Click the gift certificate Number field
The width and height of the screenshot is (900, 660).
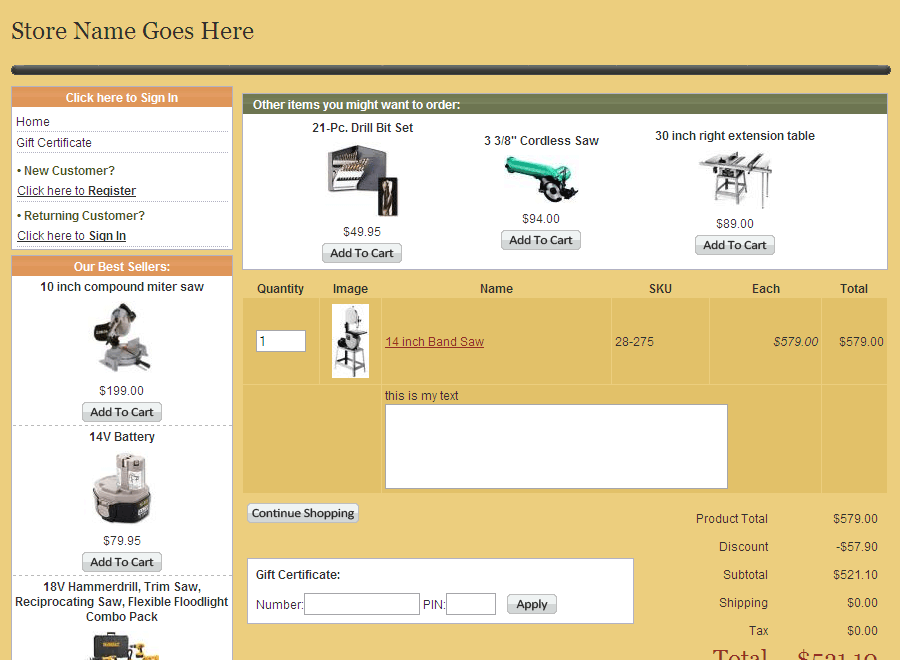(361, 604)
